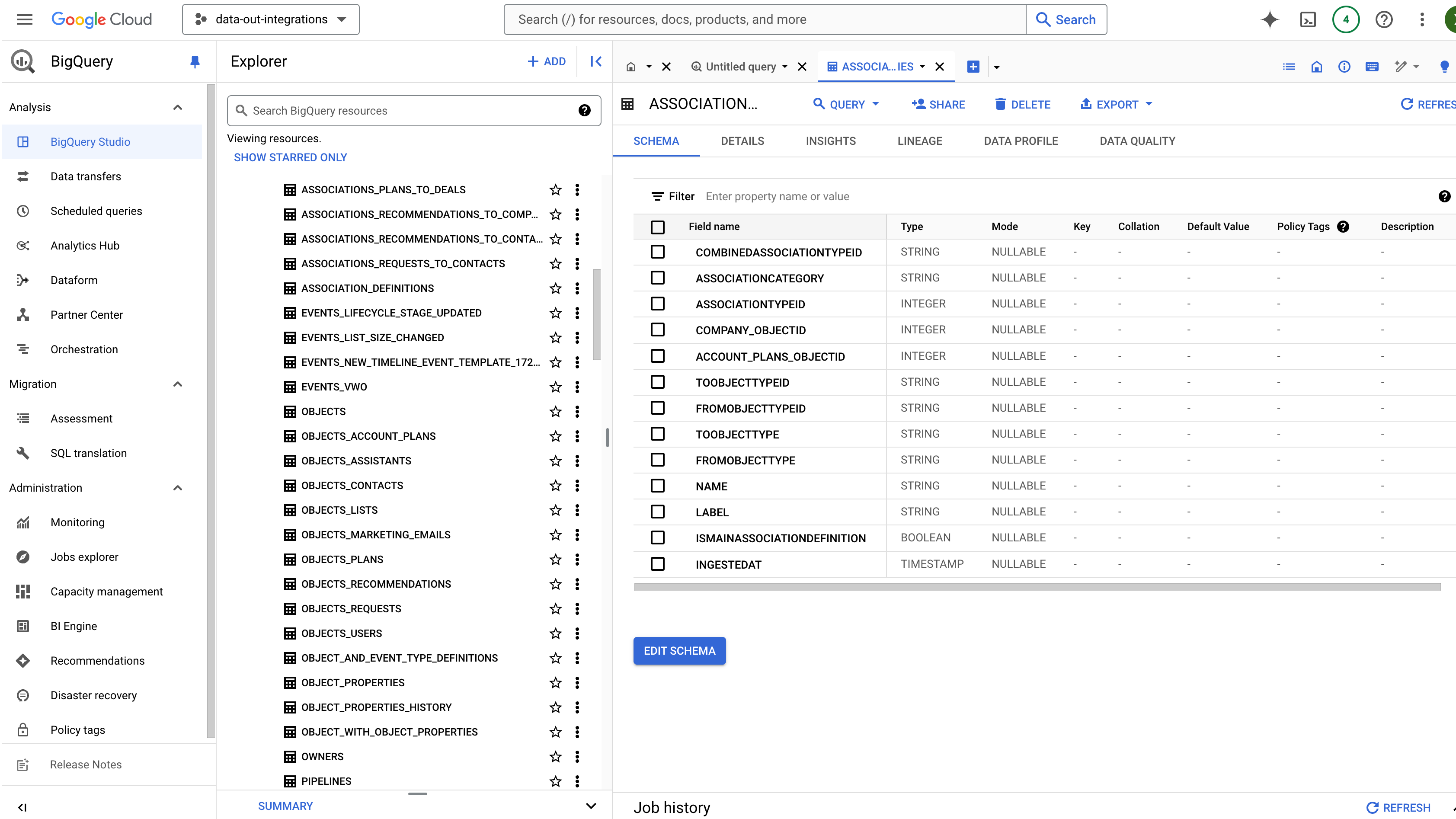The width and height of the screenshot is (1456, 819).
Task: Open the help question mark menu
Action: pyautogui.click(x=1384, y=19)
